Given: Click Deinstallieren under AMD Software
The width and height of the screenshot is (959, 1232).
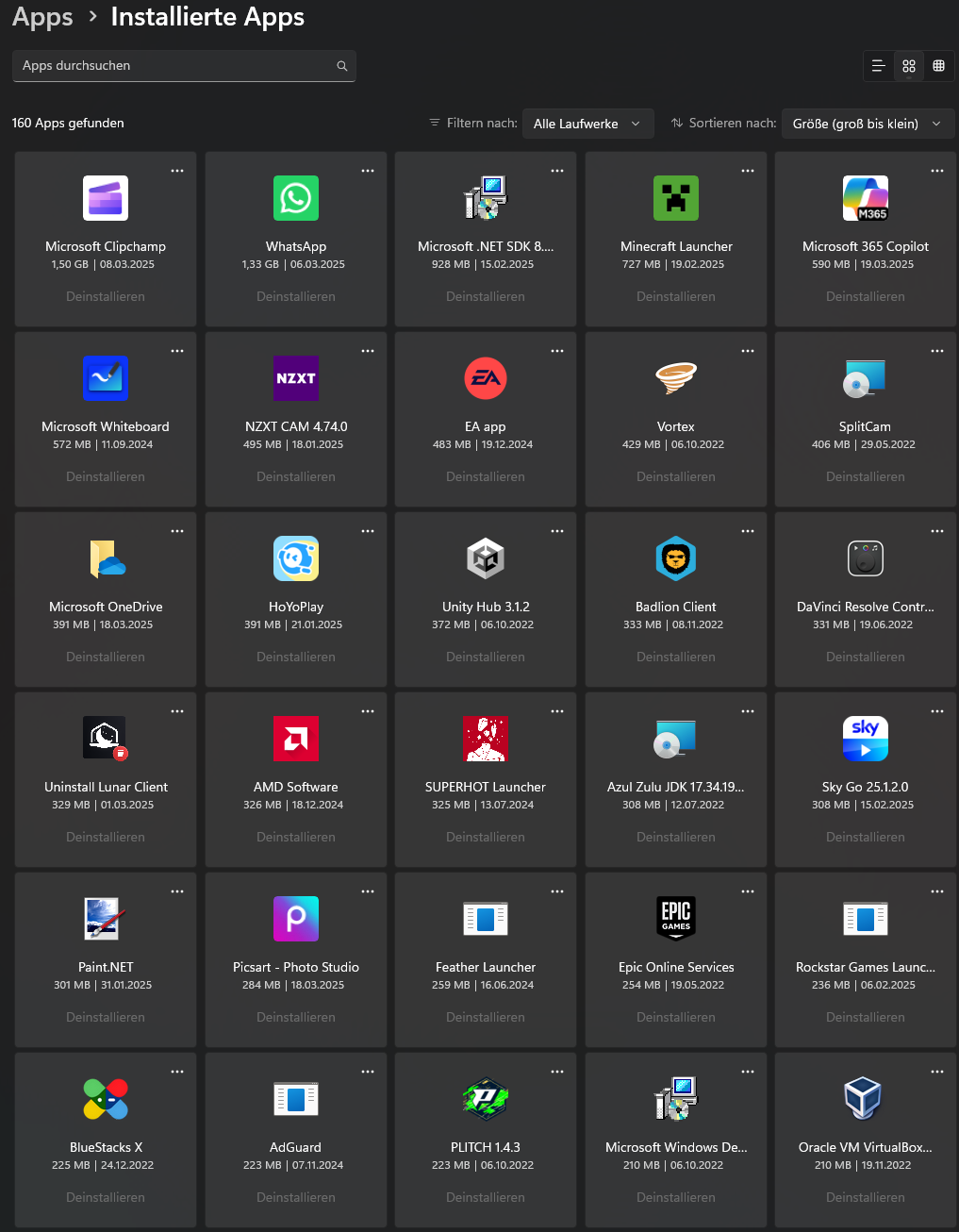Looking at the screenshot, I should click(296, 837).
